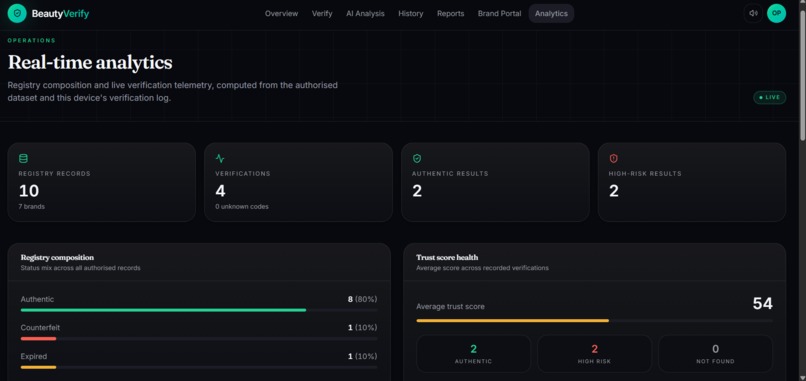
Task: Switch to AI Analysis tab
Action: 365,14
